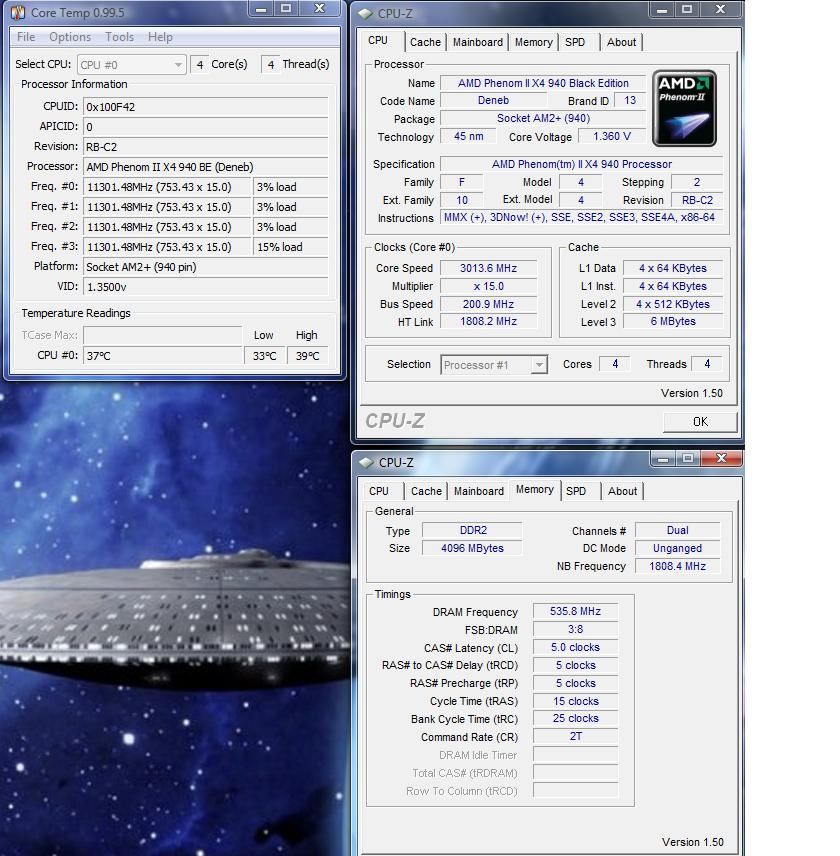840x856 pixels.
Task: Click the Code Name value Deneb
Action: [493, 100]
